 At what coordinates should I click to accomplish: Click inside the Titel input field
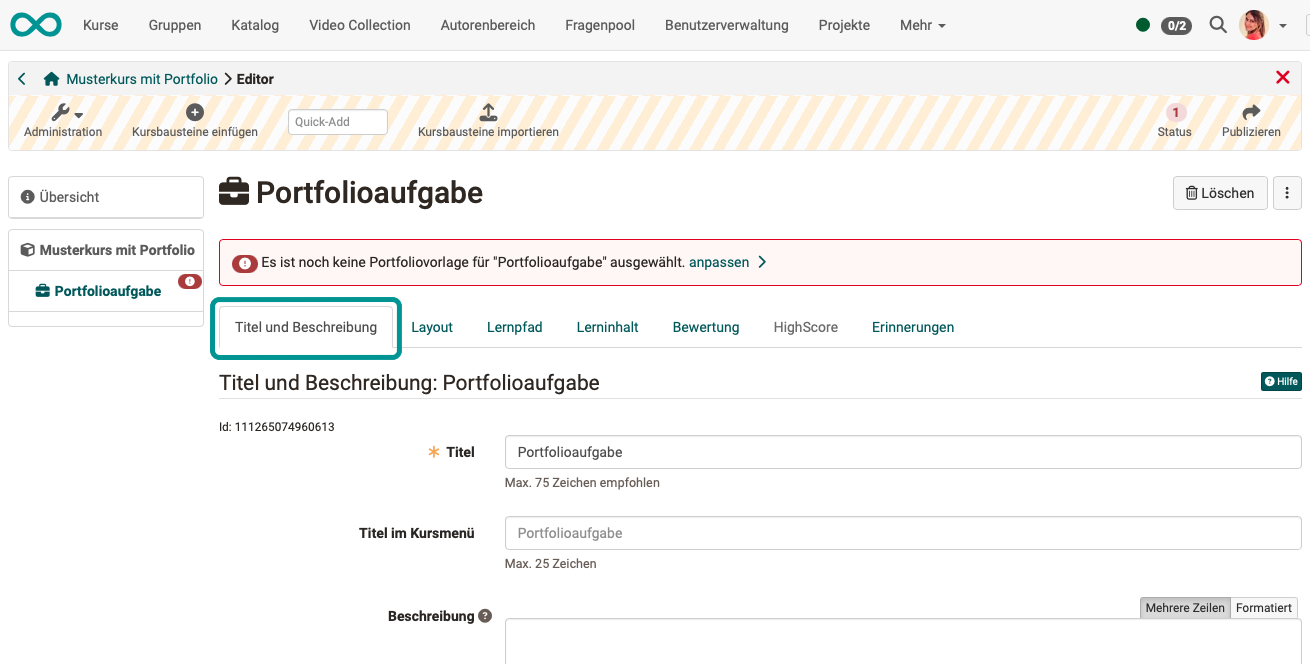tap(900, 452)
